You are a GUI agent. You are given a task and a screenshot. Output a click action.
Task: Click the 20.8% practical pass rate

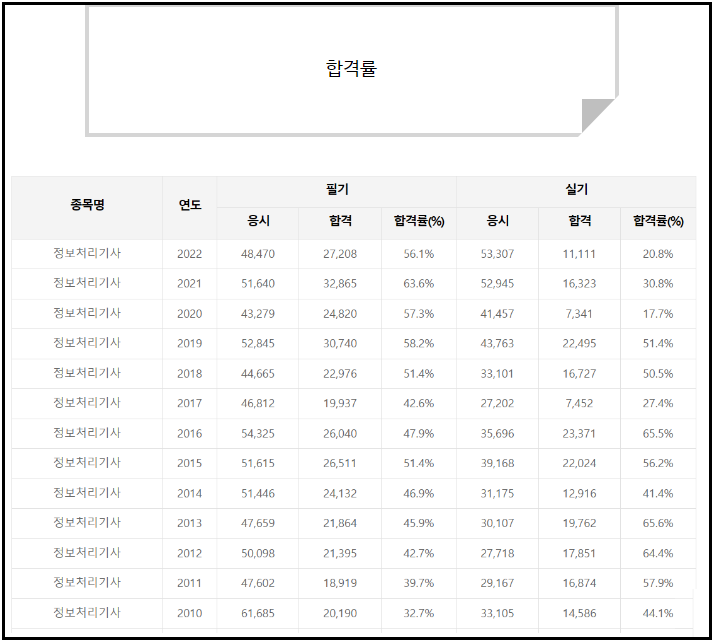pyautogui.click(x=658, y=254)
